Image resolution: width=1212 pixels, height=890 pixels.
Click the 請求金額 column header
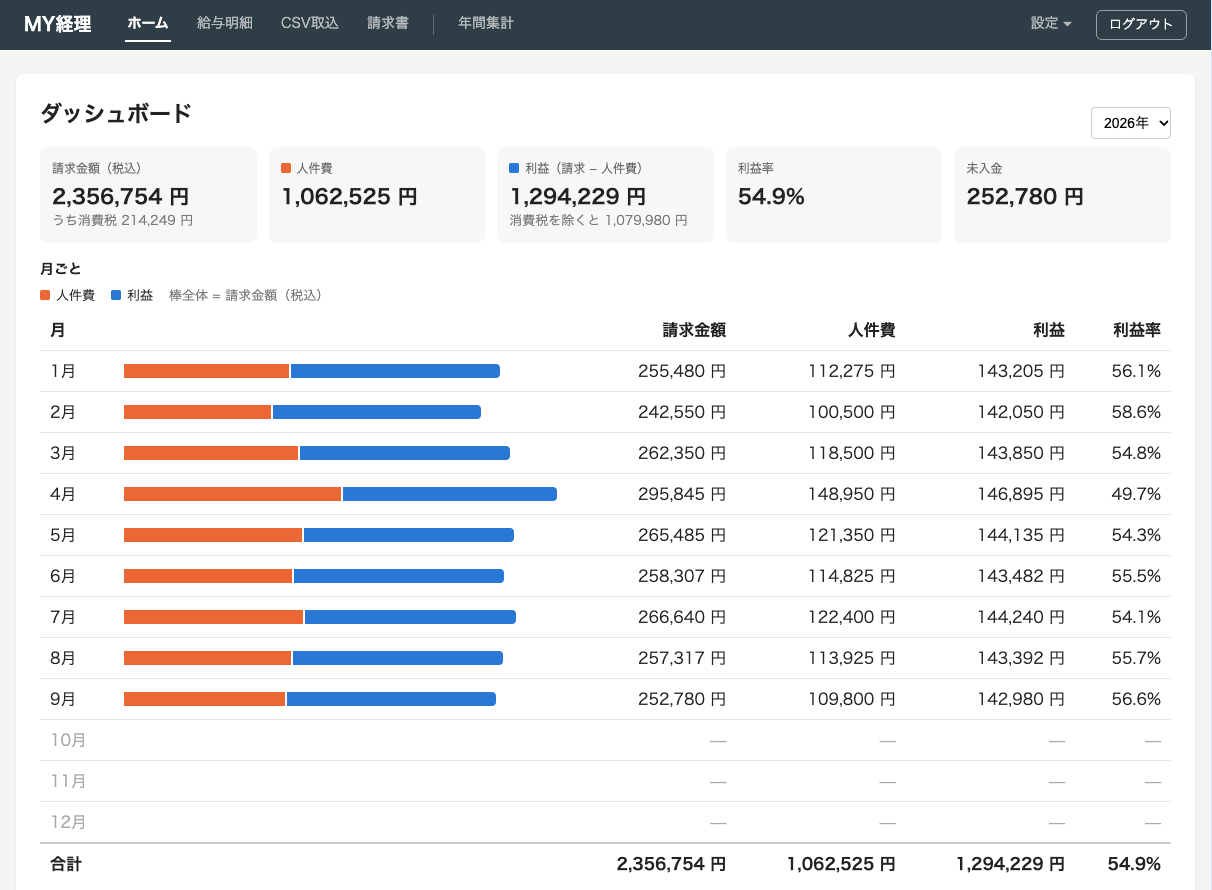point(694,330)
